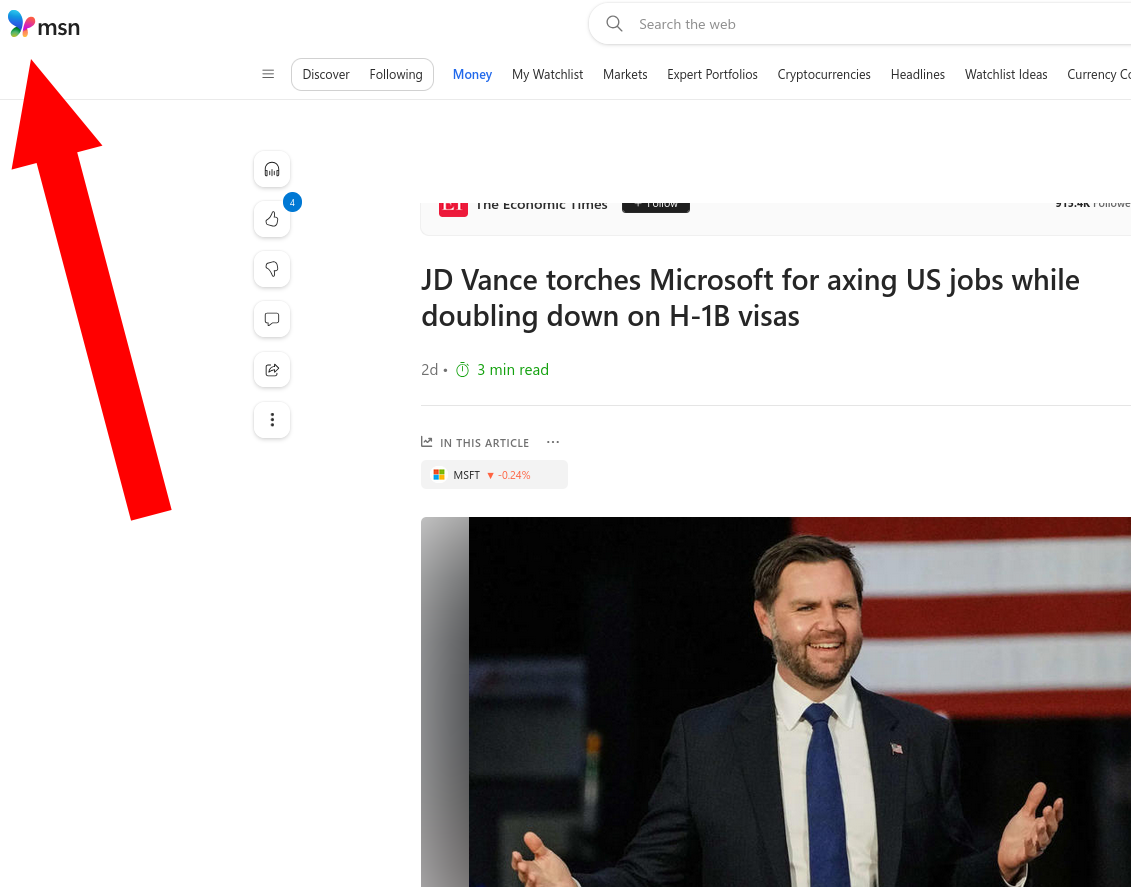Click the IN THIS ARTICLE label
The width and height of the screenshot is (1131, 887).
(x=485, y=443)
